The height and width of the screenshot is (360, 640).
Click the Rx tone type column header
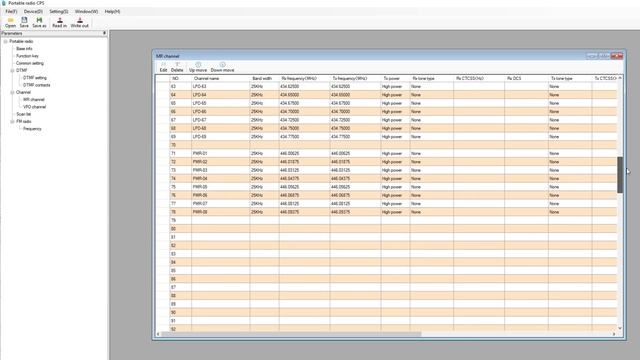[431, 78]
